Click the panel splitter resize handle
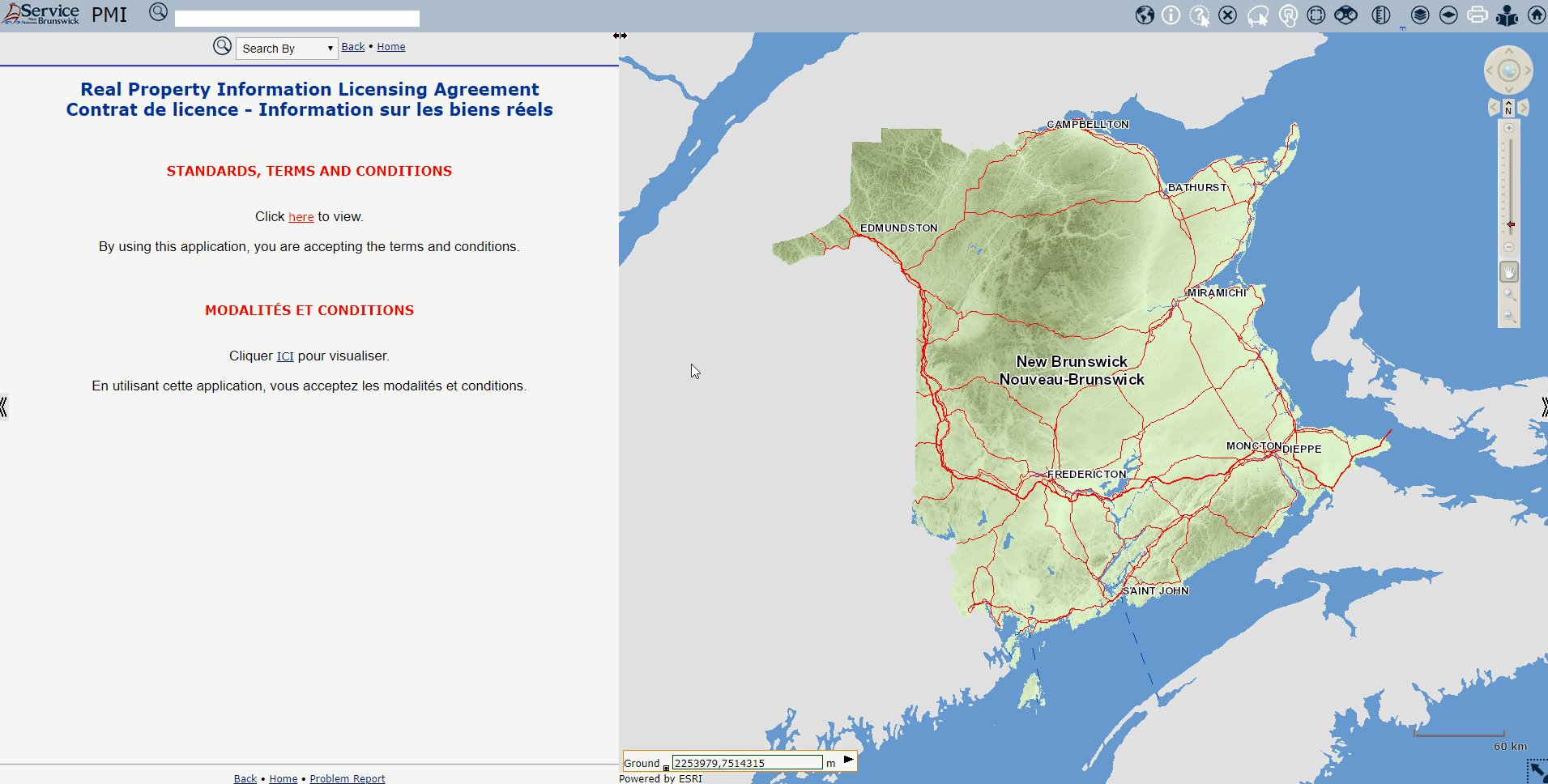Image resolution: width=1548 pixels, height=784 pixels. (620, 36)
